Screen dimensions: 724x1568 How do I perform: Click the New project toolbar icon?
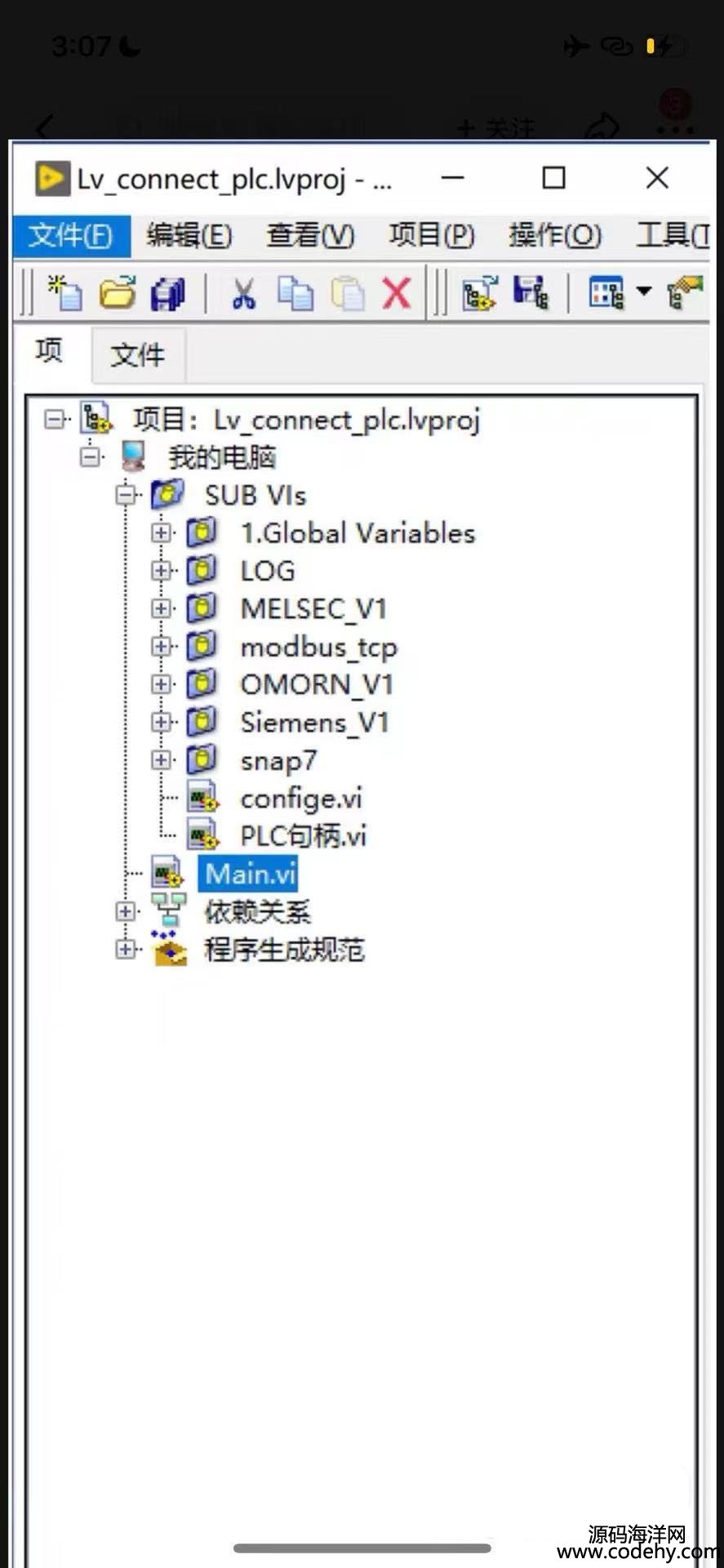tap(64, 293)
